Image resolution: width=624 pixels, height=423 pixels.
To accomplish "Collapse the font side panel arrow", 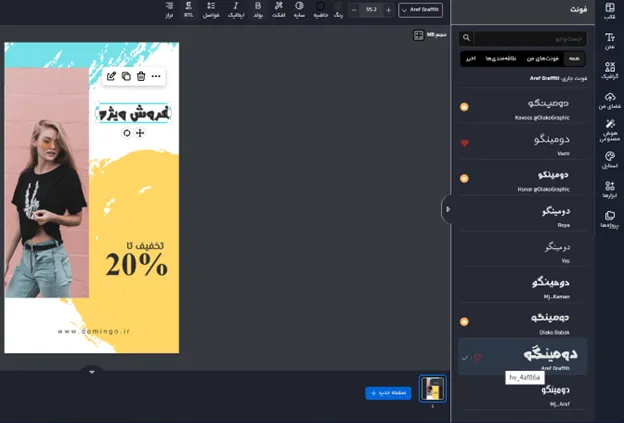I will 447,209.
